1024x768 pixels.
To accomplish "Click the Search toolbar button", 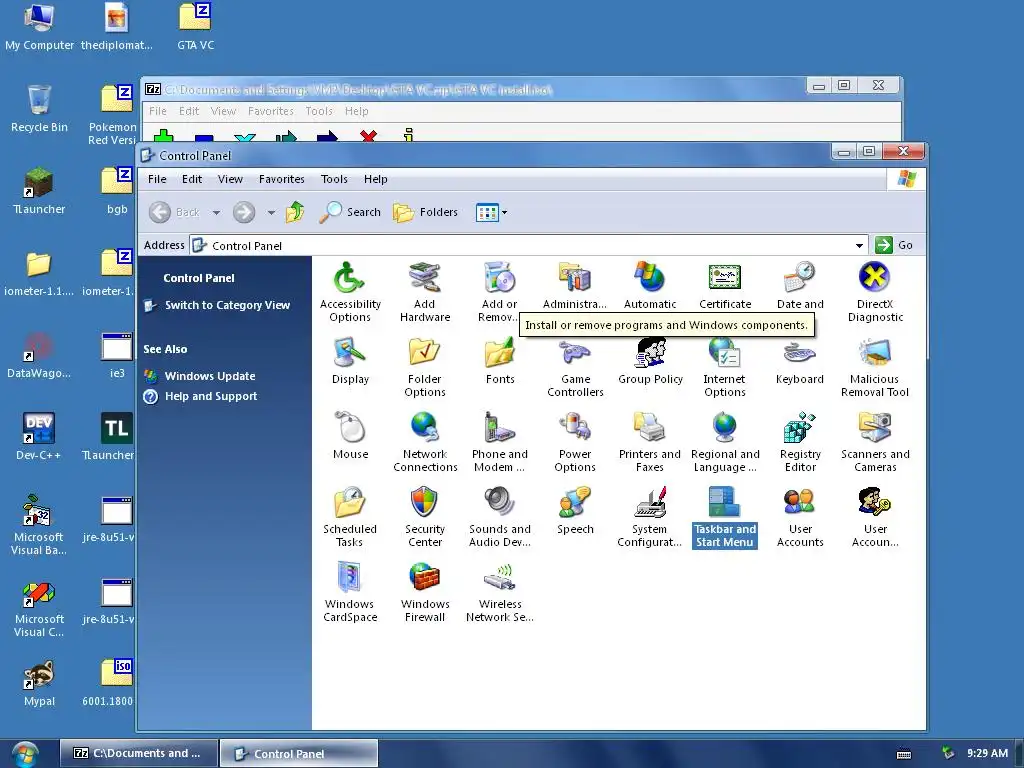I will (350, 212).
